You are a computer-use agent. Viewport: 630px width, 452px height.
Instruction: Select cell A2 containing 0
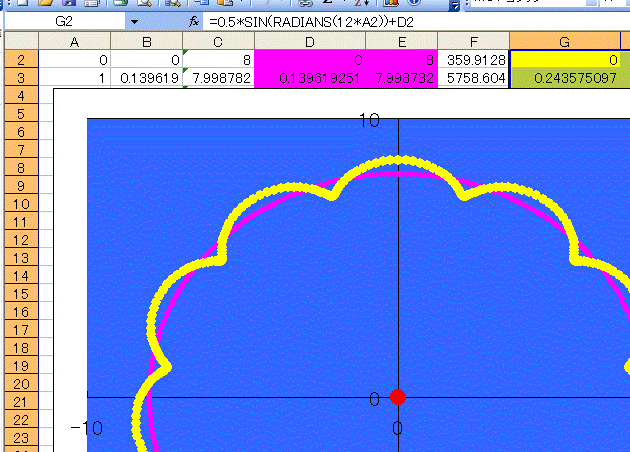click(x=74, y=59)
